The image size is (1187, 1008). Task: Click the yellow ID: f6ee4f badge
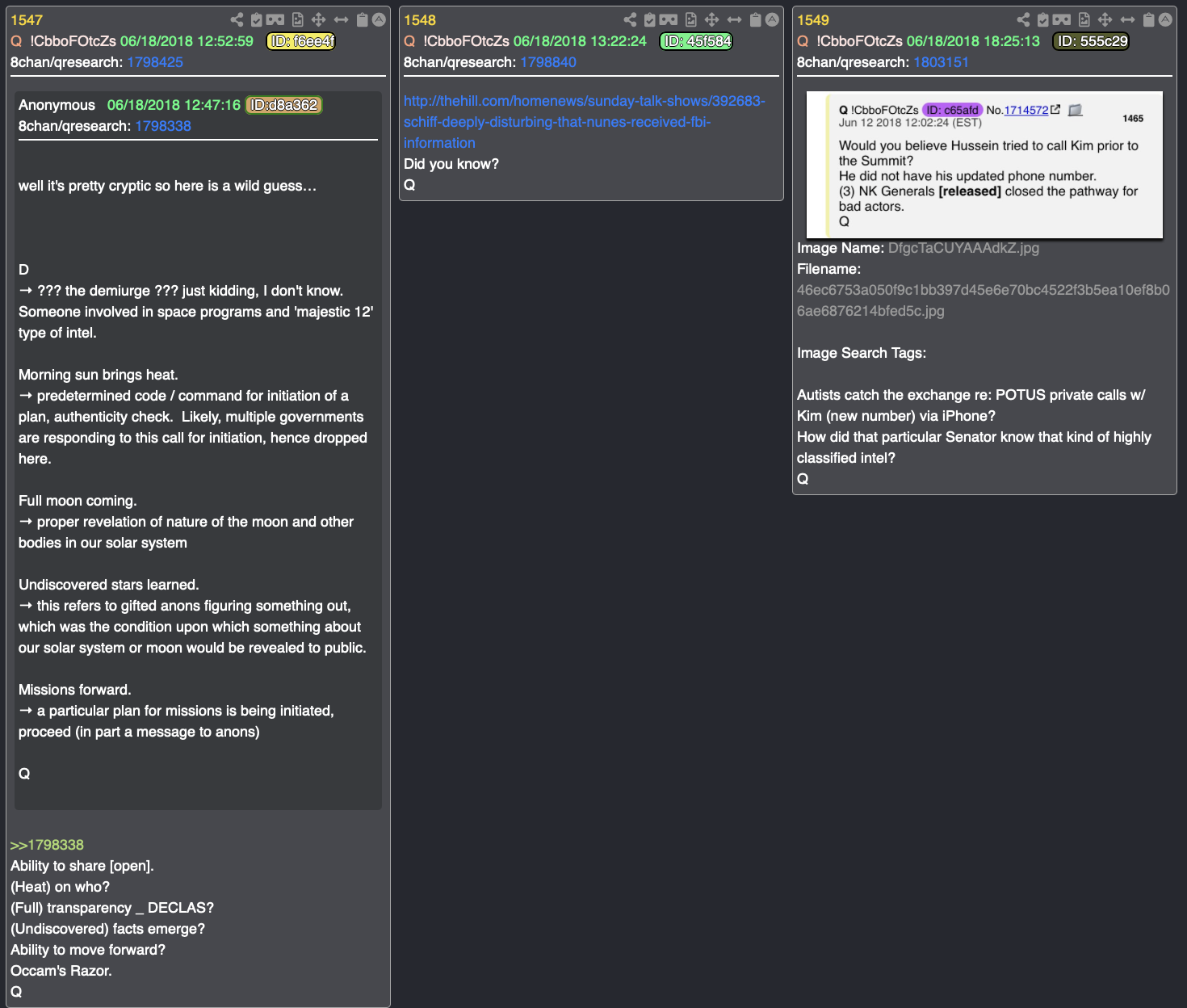pyautogui.click(x=301, y=41)
